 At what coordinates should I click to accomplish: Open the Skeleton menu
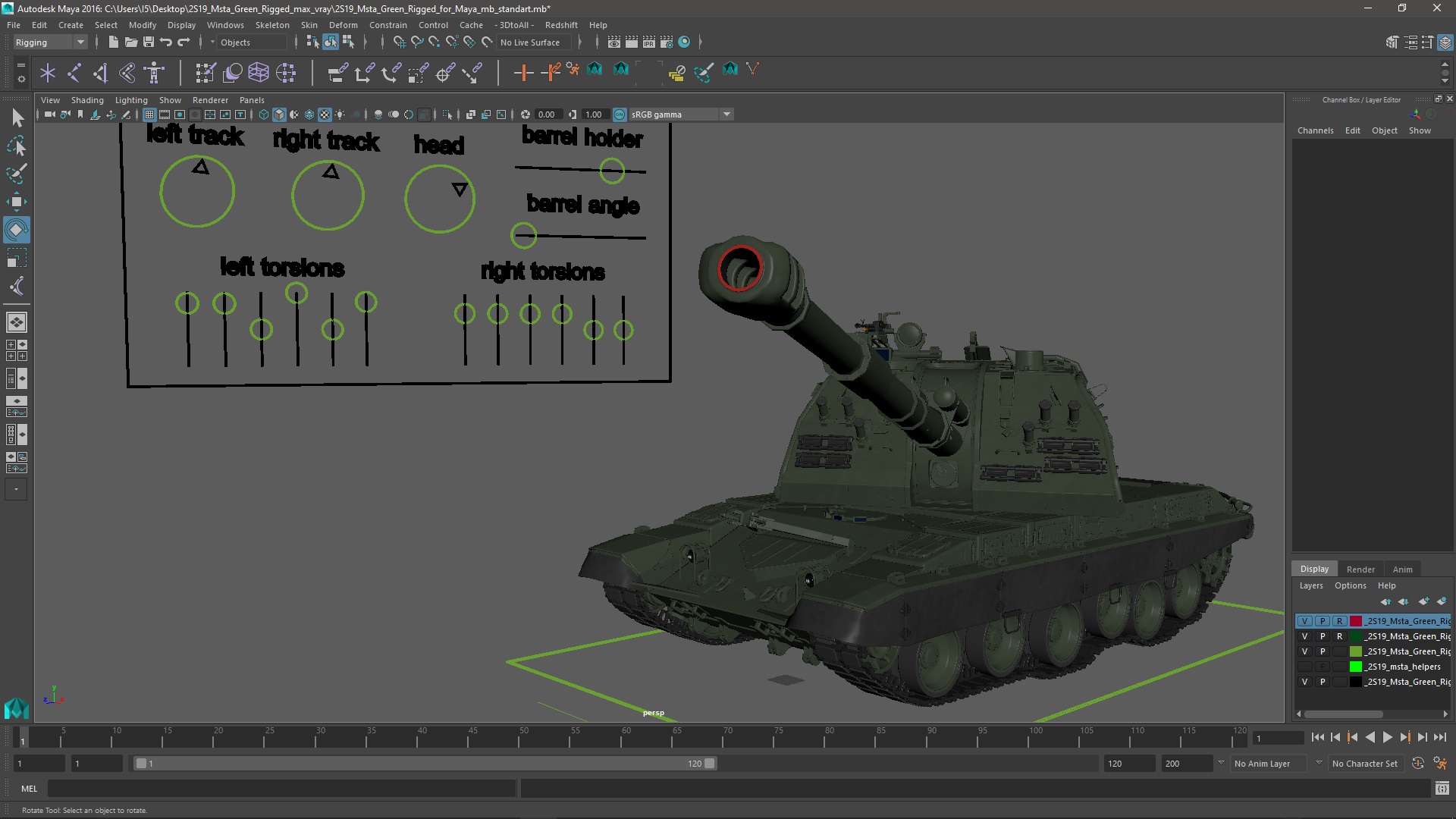271,25
